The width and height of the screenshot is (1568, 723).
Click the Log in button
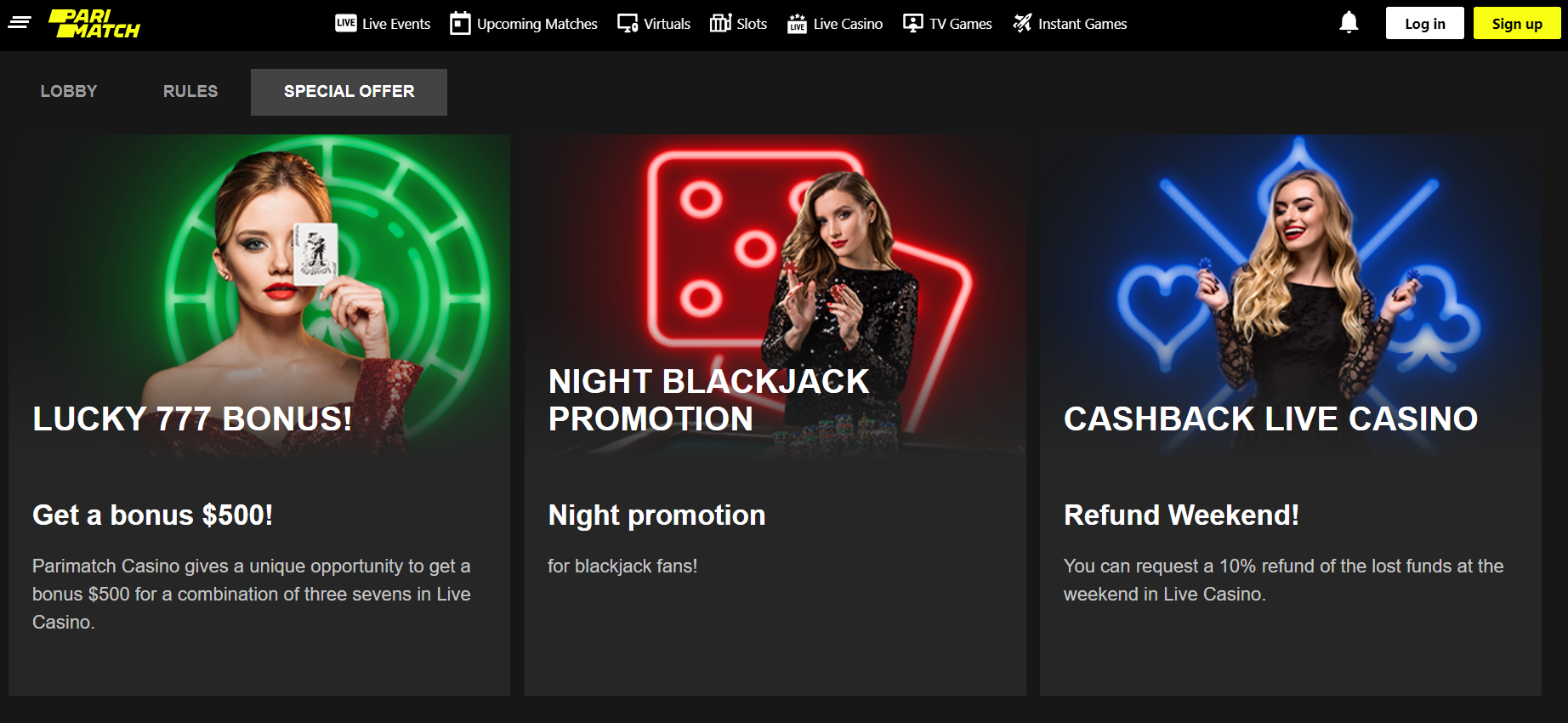point(1424,23)
